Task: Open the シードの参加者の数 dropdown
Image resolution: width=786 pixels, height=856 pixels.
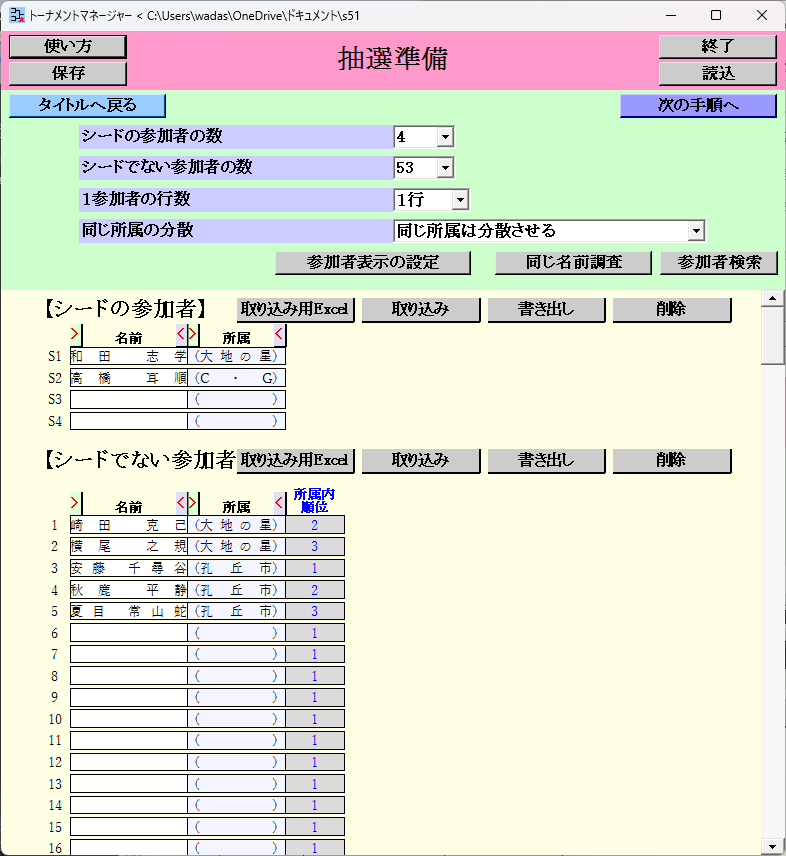Action: coord(445,136)
